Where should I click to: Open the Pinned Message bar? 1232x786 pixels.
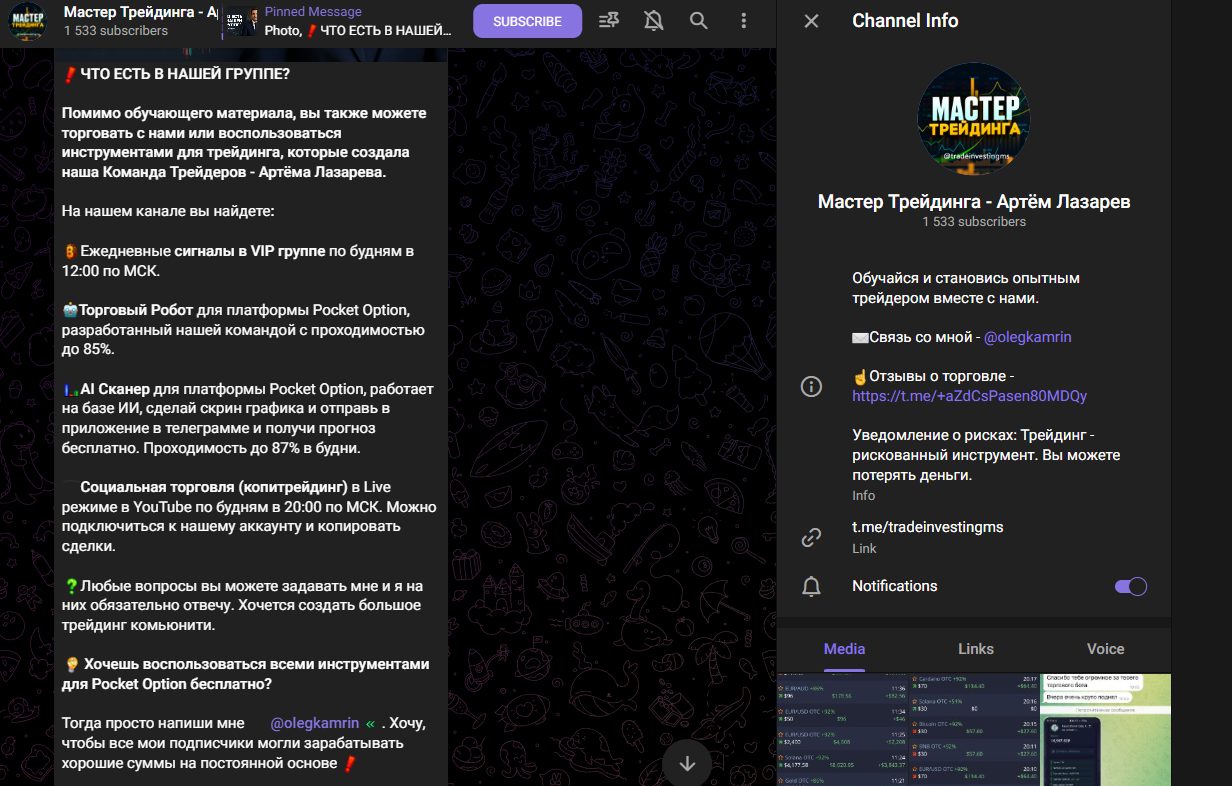tap(341, 21)
